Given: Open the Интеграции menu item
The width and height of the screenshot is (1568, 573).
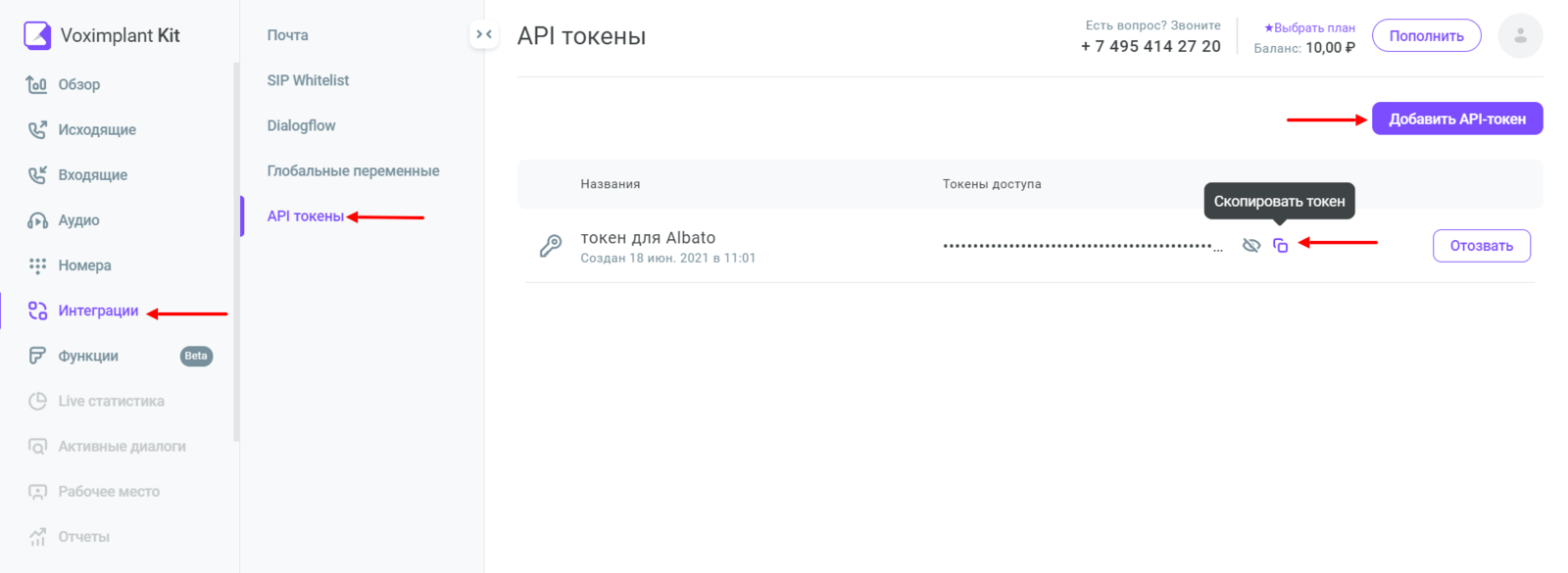Looking at the screenshot, I should coord(98,310).
